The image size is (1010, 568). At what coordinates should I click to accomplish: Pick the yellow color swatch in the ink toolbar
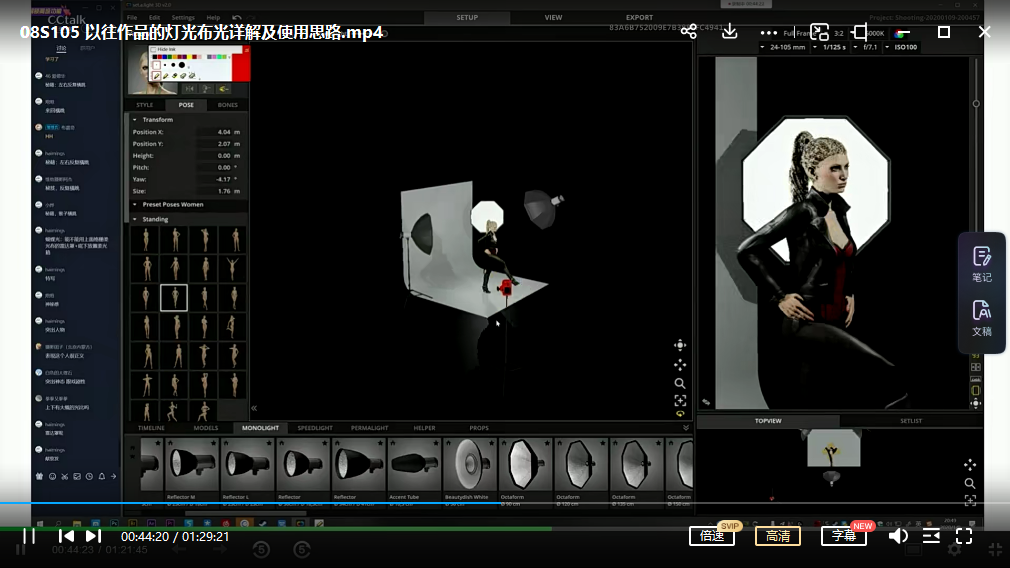189,57
